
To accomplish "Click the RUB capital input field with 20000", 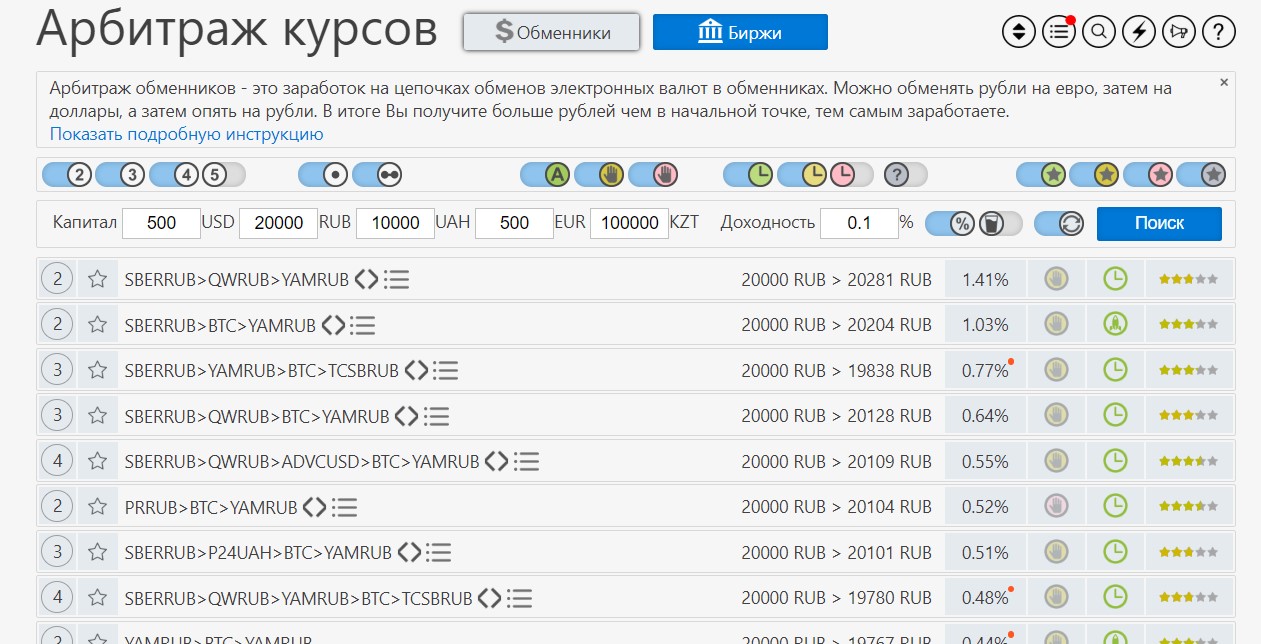I will click(x=278, y=223).
